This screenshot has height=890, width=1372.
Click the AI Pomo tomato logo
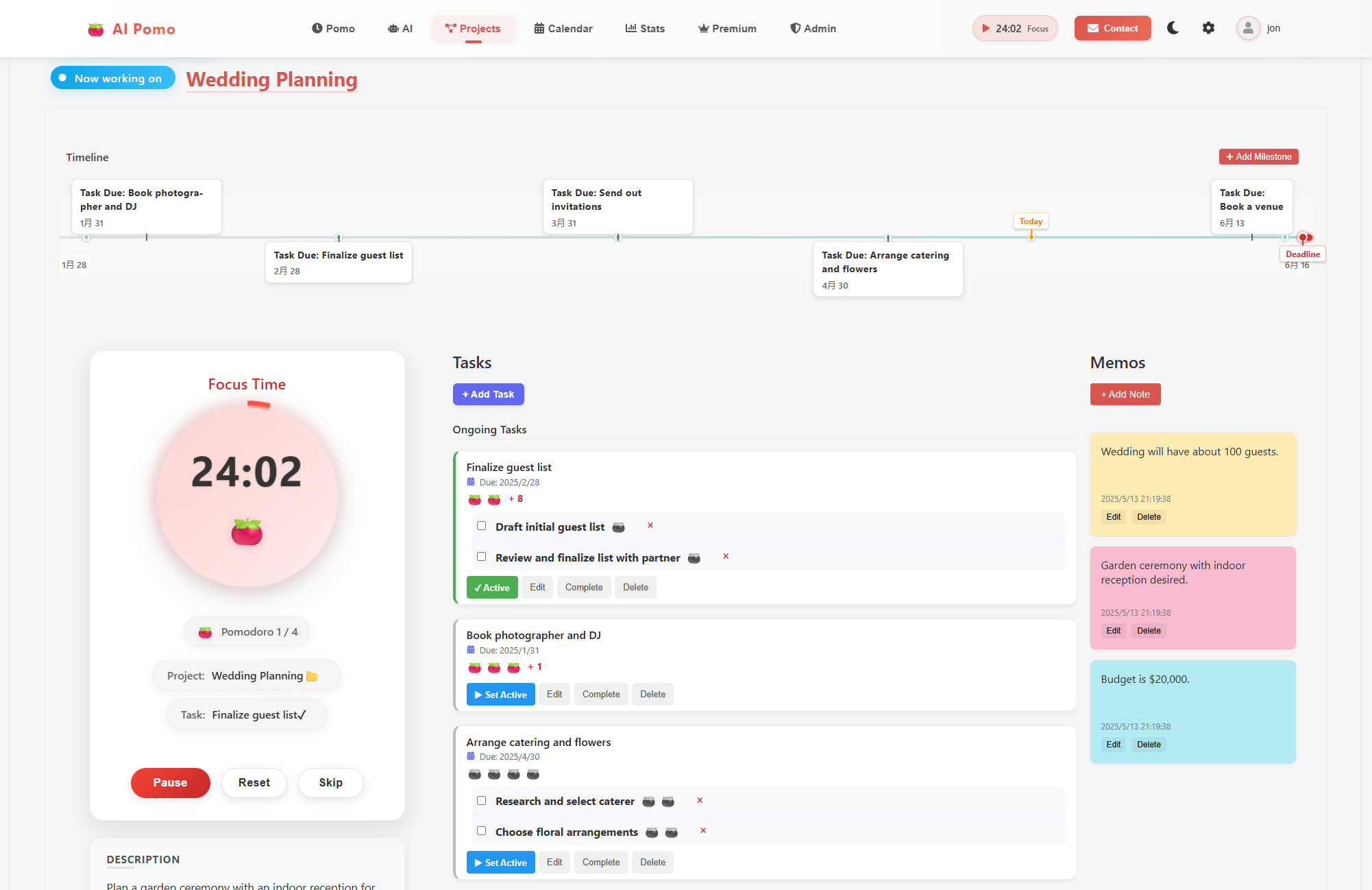pos(96,29)
